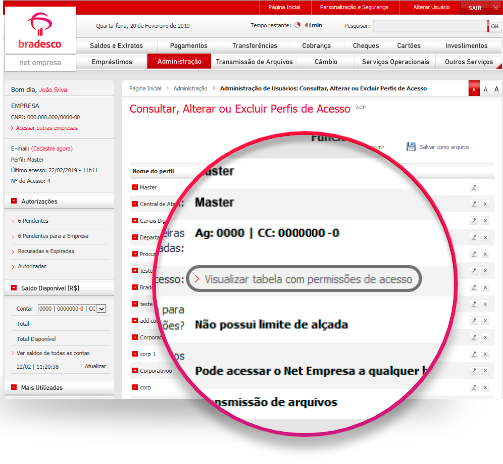Open Personalização e Segurança

coord(354,7)
